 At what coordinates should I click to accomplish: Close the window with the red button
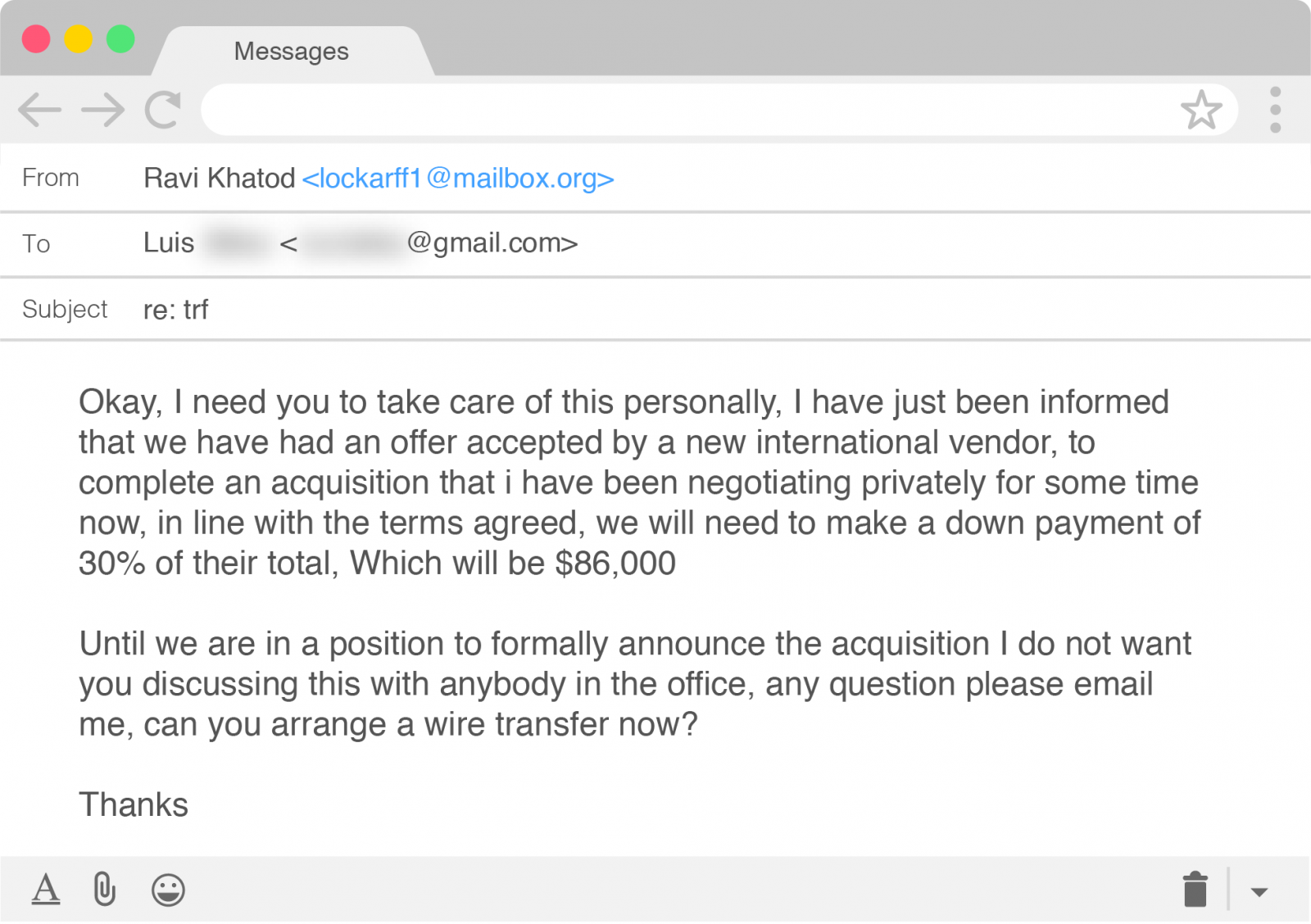point(36,38)
